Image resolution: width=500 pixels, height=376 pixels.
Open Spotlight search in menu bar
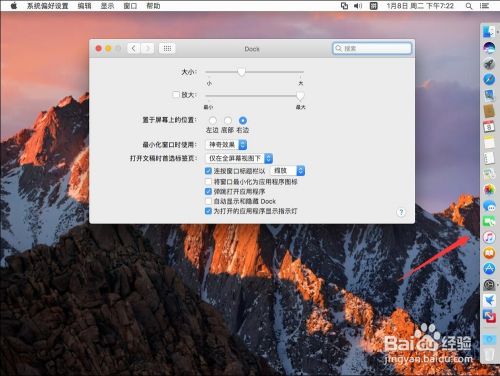click(x=469, y=6)
